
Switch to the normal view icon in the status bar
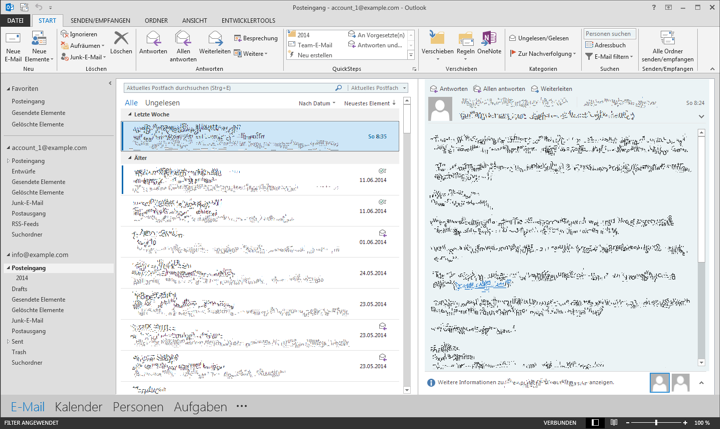595,423
